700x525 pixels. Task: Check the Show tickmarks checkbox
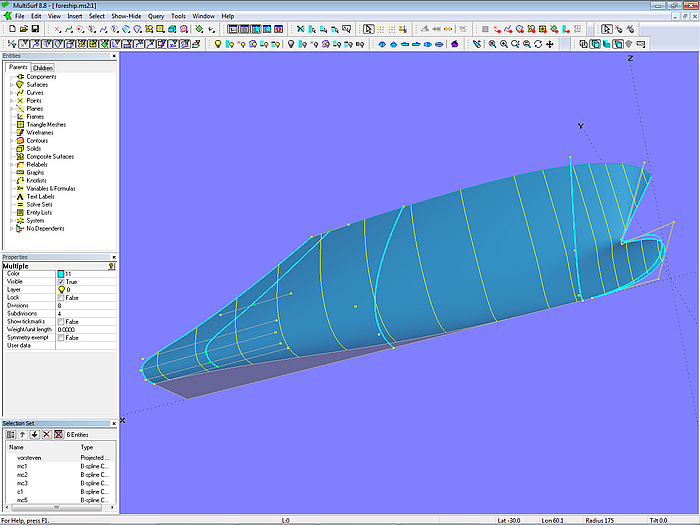pyautogui.click(x=61, y=322)
